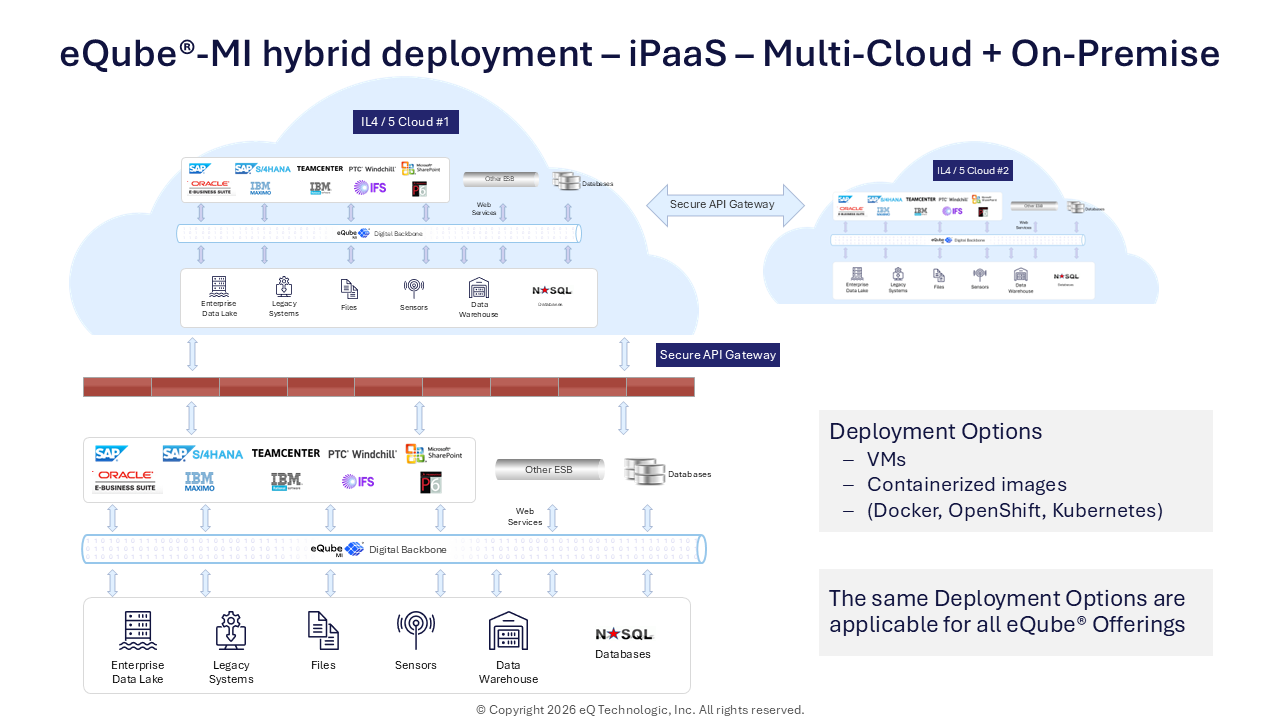Click the Containerized images bullet text
The image size is (1280, 720).
click(x=966, y=485)
